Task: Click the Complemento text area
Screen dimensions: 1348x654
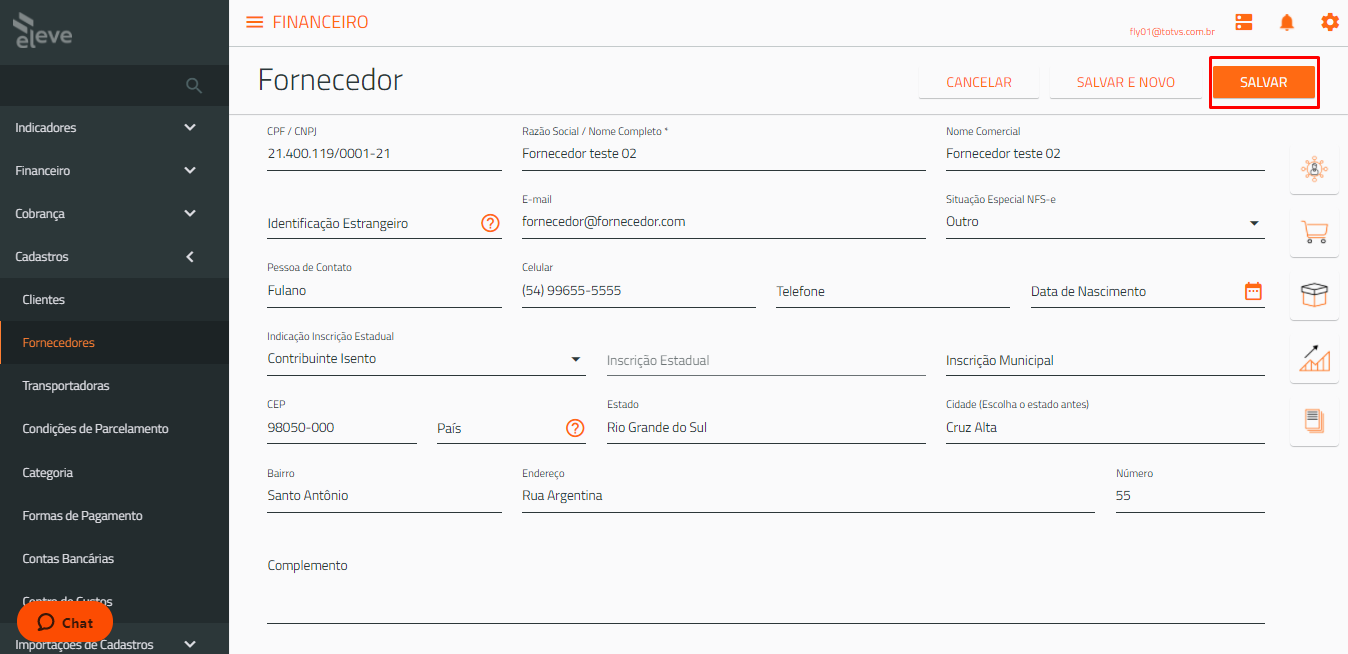Action: 766,590
